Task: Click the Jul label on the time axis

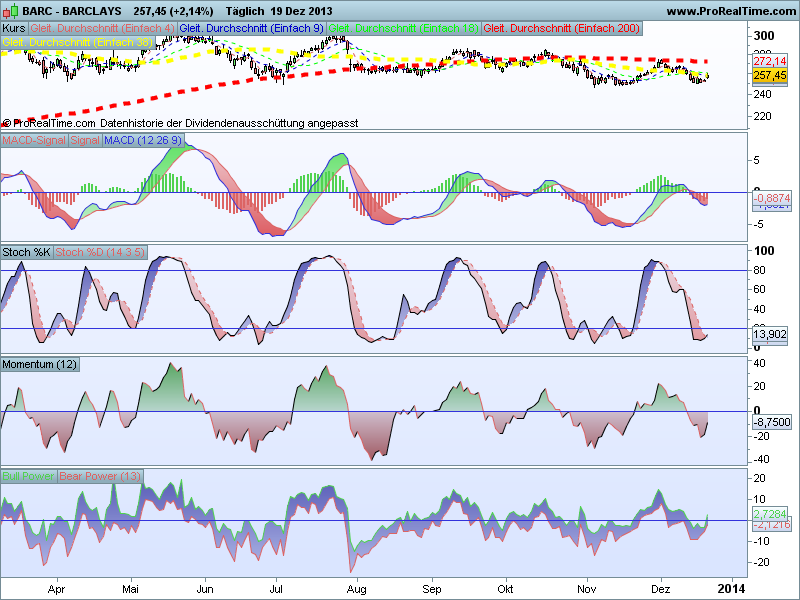Action: (x=276, y=589)
